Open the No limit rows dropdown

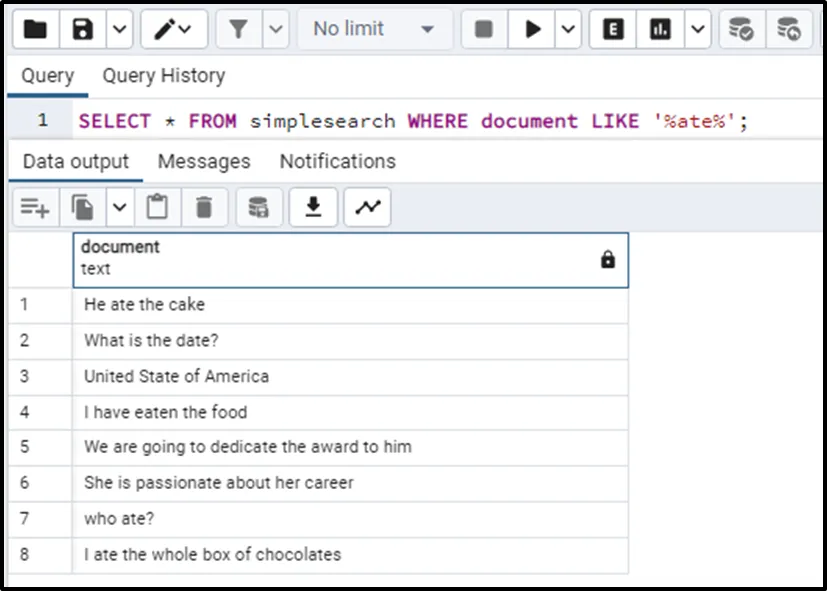(x=374, y=30)
